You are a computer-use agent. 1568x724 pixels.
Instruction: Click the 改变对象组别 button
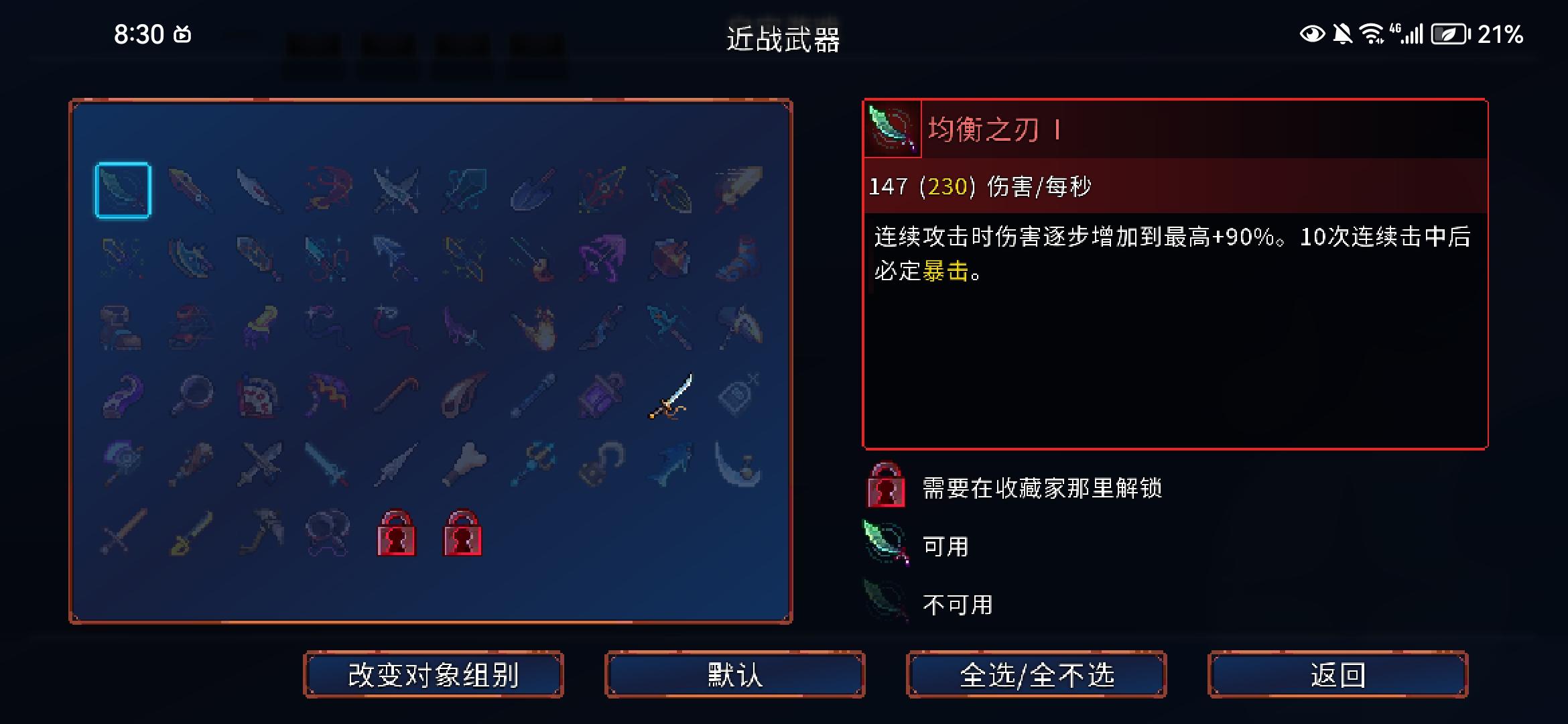(x=434, y=674)
